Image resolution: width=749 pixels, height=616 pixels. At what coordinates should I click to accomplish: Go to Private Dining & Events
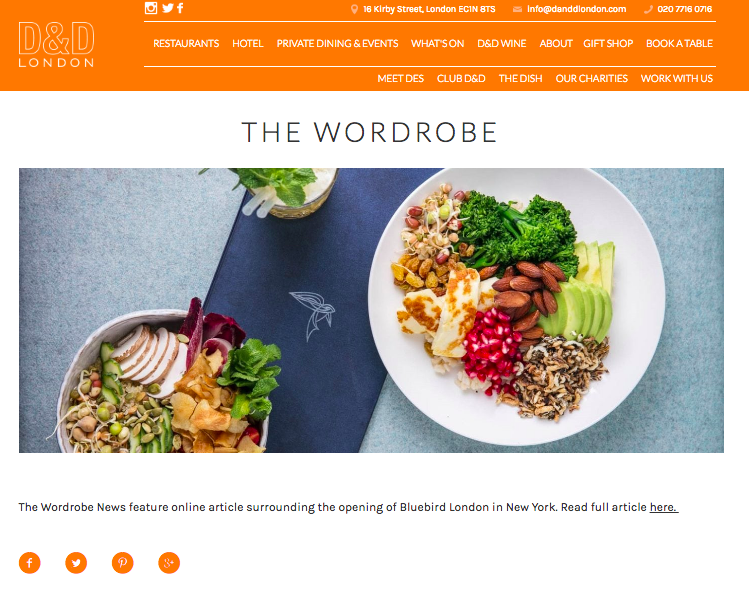337,43
